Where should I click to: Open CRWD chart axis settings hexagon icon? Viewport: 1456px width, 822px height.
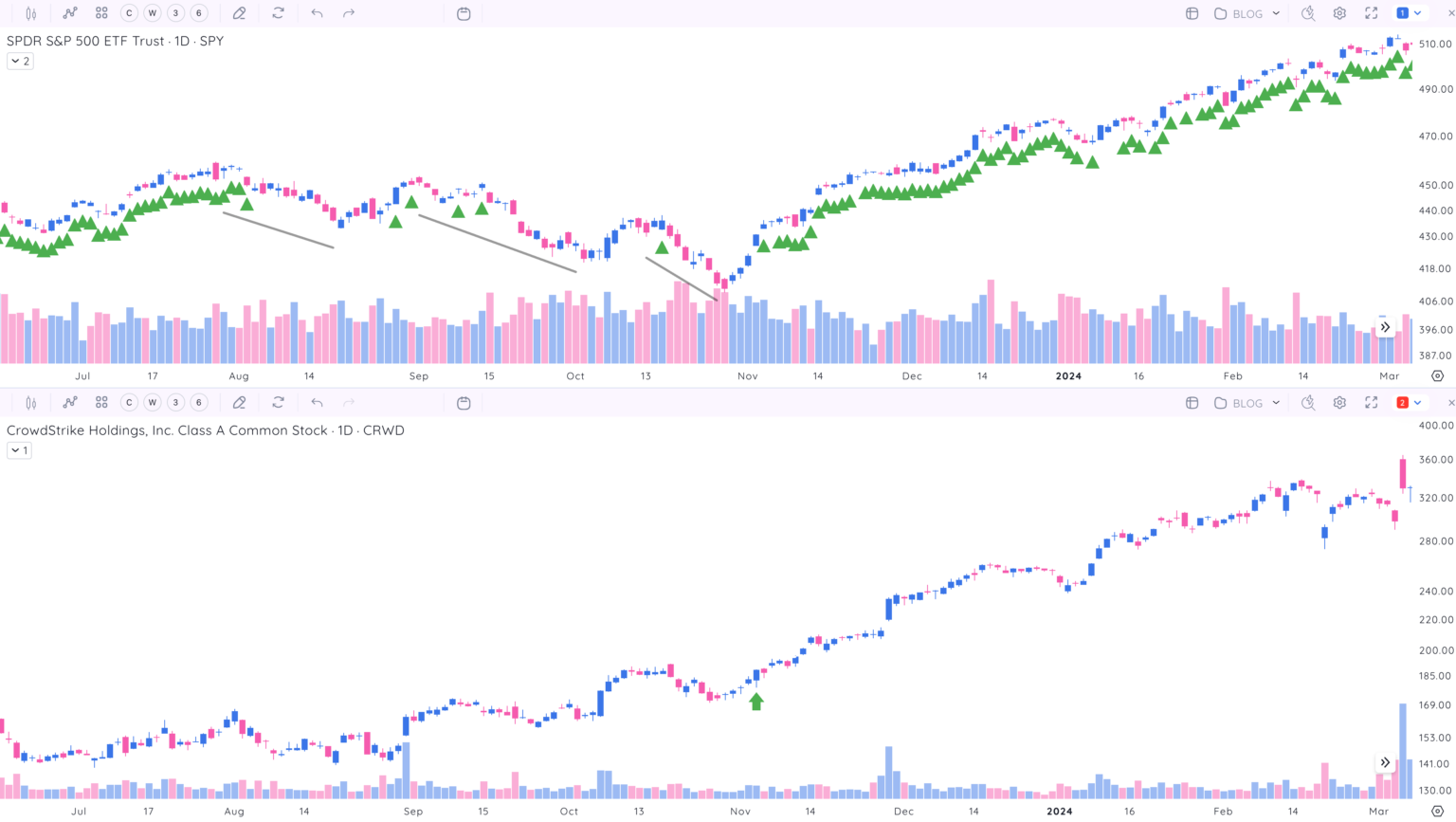[x=1437, y=812]
